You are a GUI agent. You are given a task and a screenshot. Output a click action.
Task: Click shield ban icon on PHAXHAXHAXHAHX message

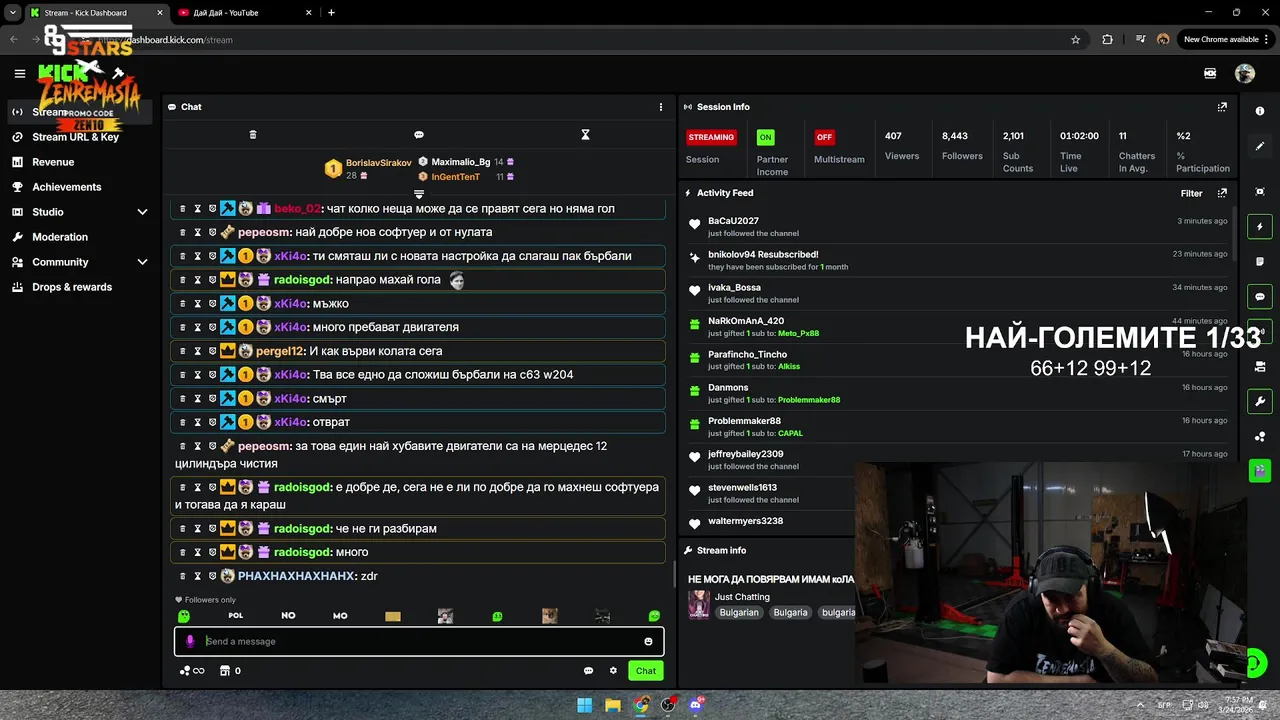(212, 576)
